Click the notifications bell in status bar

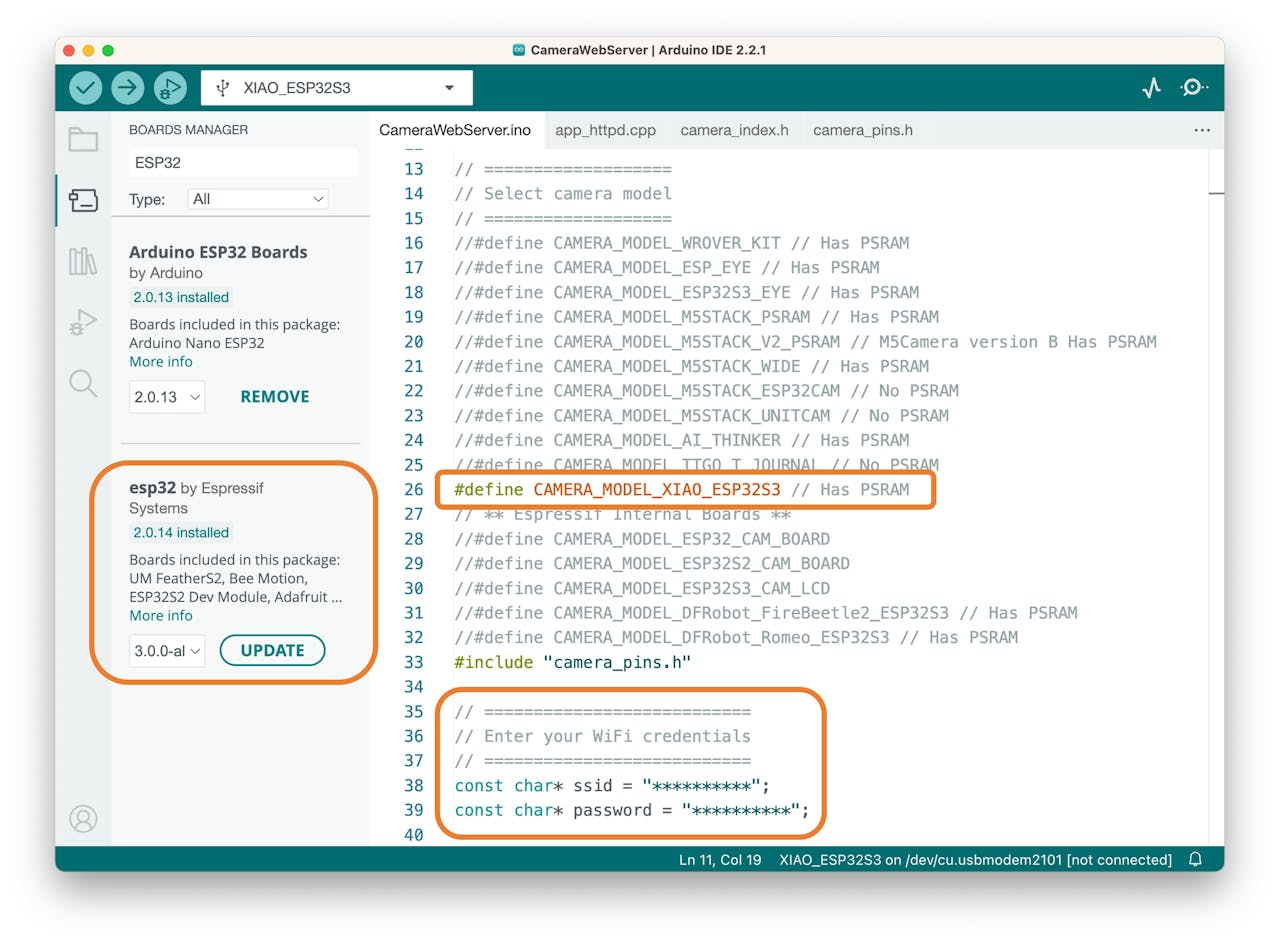[x=1195, y=860]
